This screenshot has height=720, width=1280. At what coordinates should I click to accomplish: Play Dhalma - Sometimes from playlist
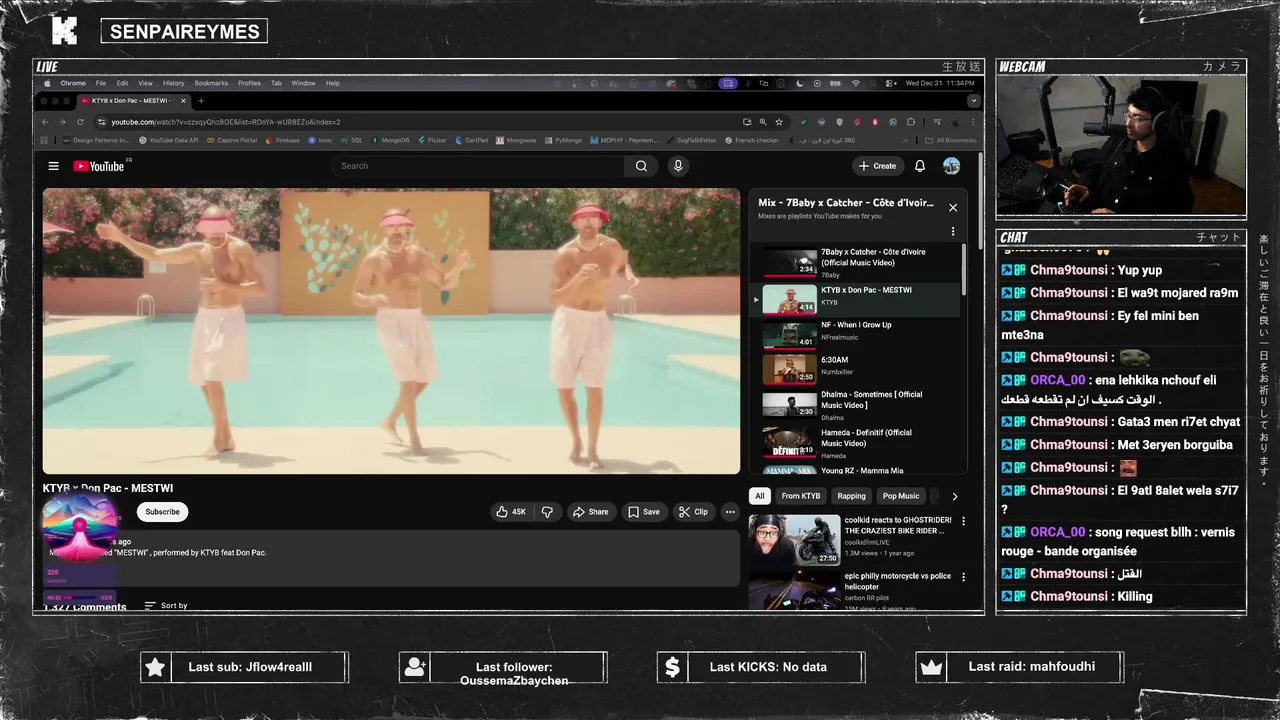(855, 405)
